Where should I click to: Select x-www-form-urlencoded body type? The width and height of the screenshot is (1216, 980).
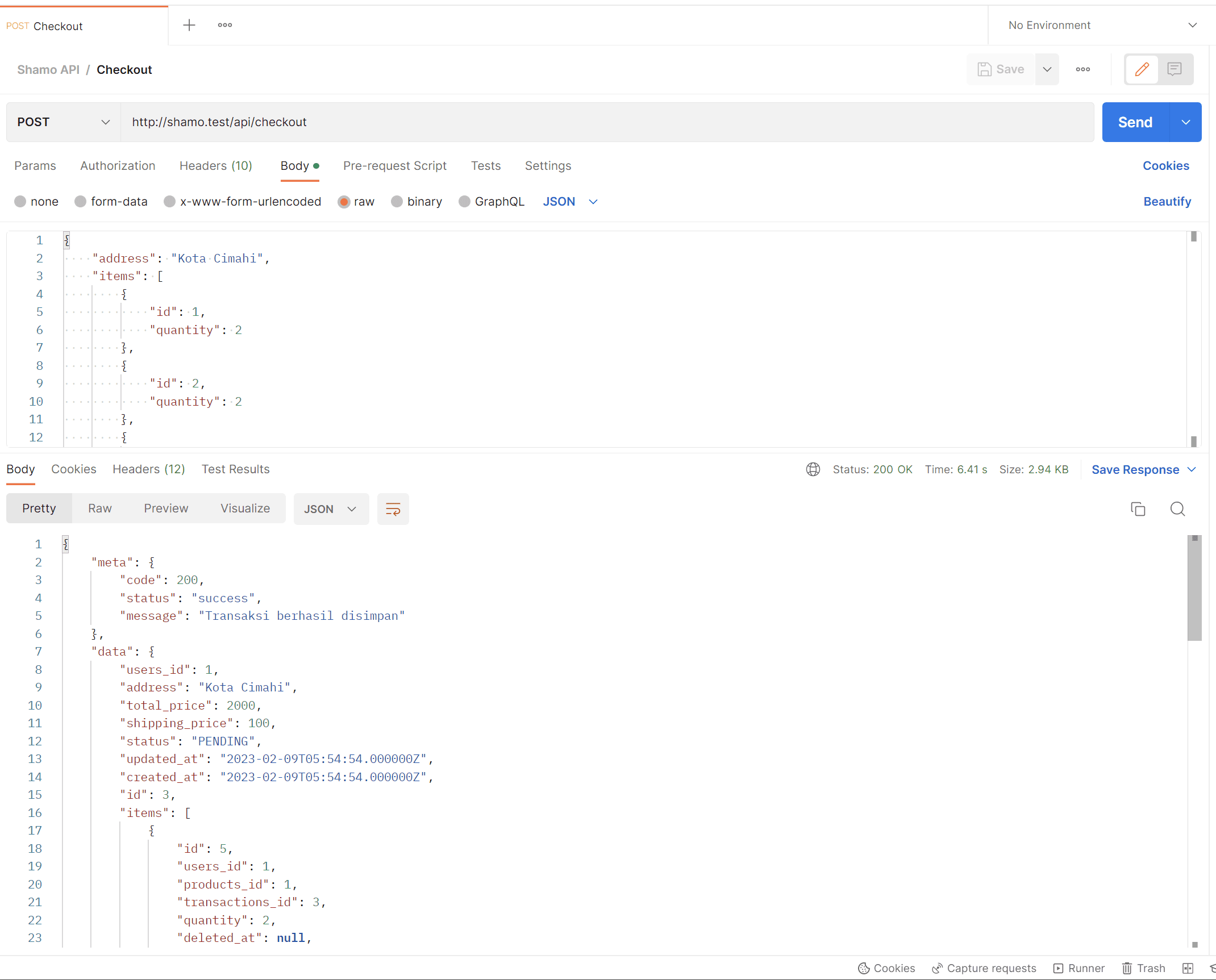(x=242, y=202)
